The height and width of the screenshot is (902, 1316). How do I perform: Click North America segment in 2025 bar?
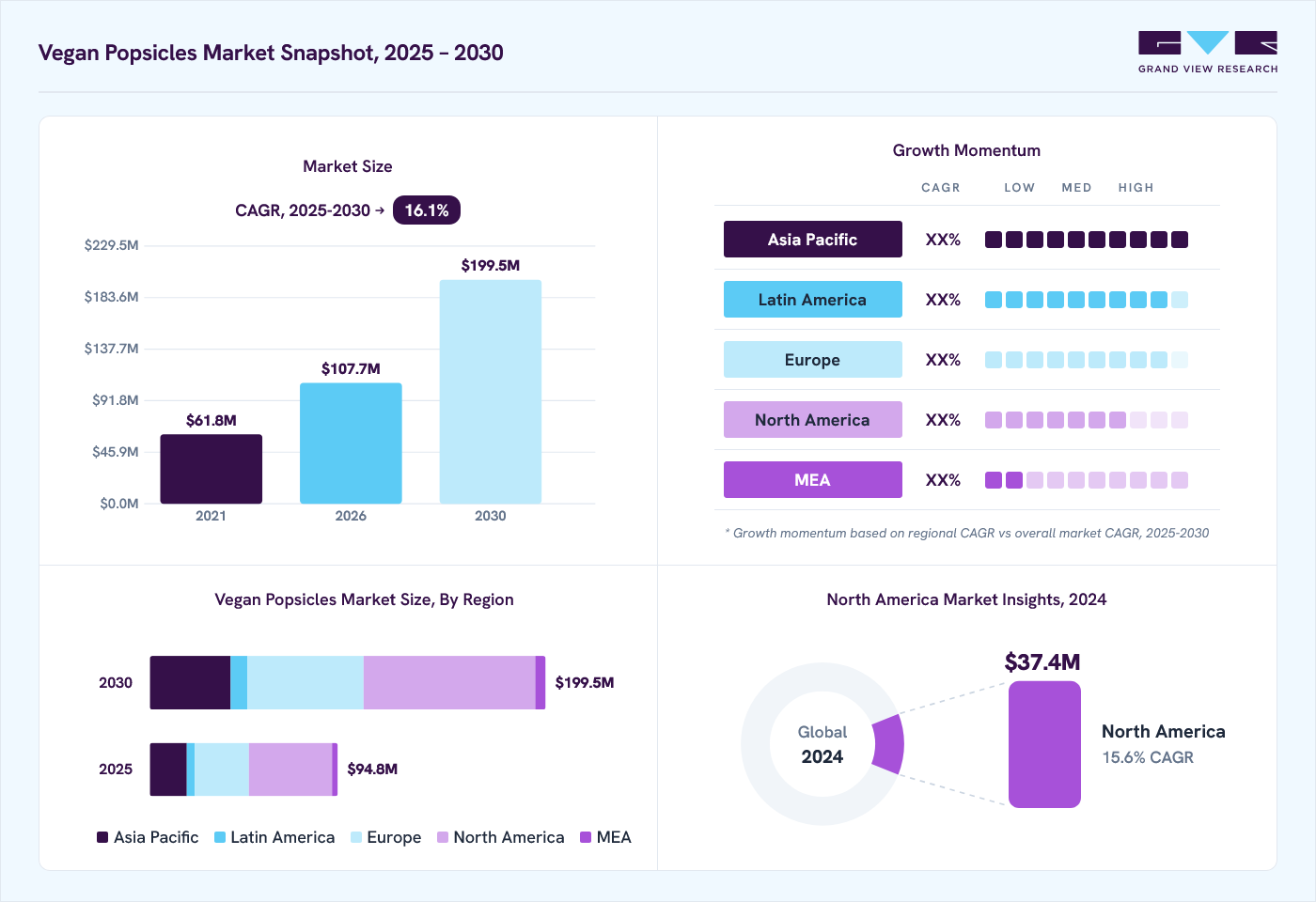coord(290,770)
